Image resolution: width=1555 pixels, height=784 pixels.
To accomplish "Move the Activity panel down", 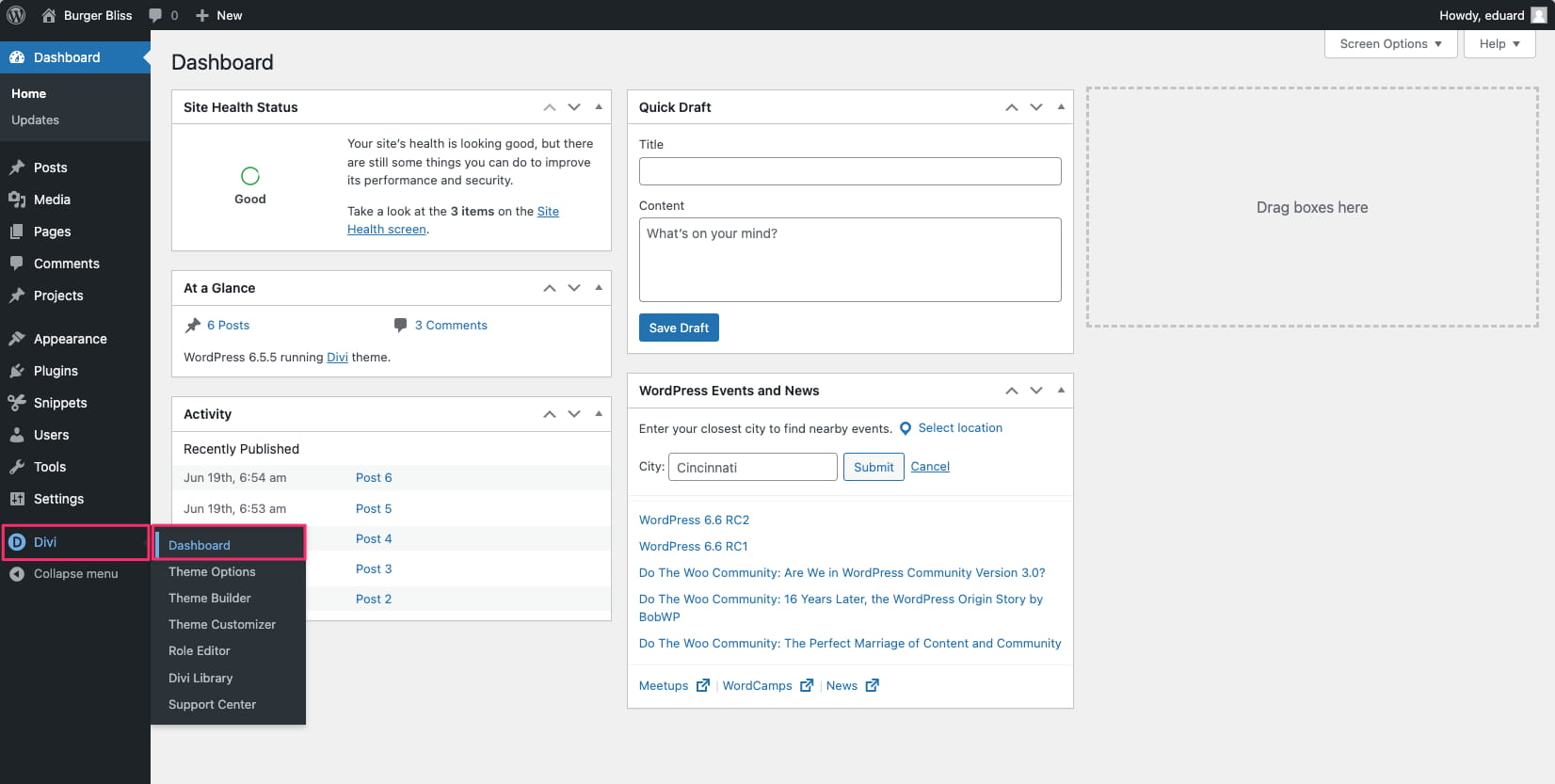I will pyautogui.click(x=574, y=414).
